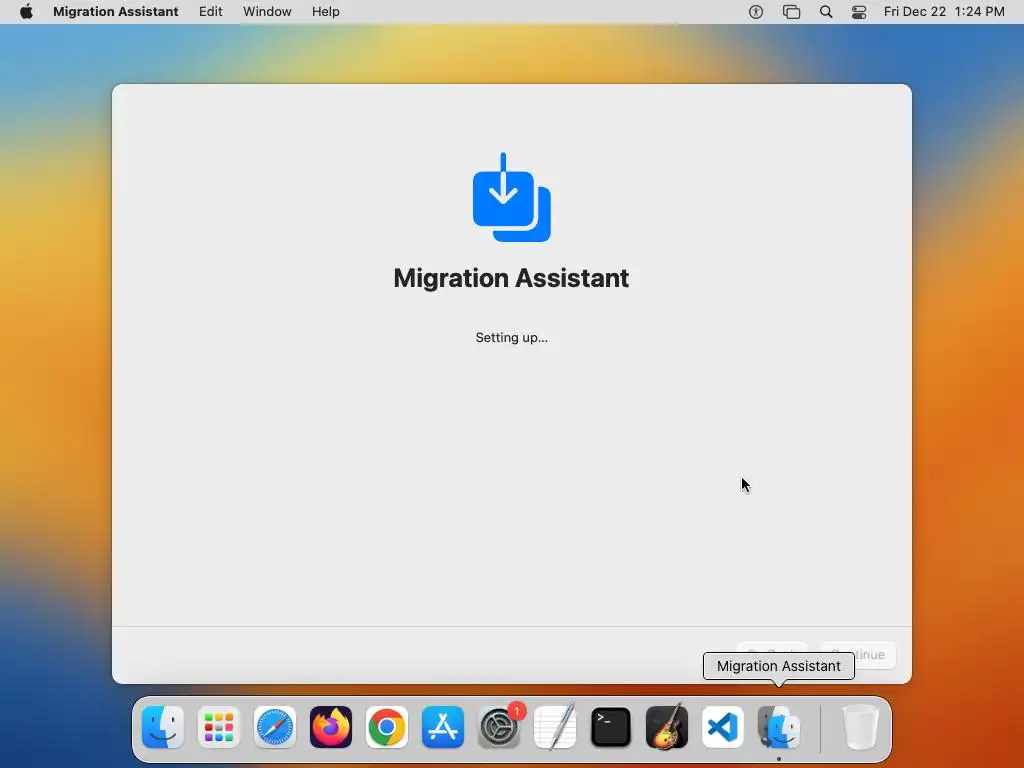The width and height of the screenshot is (1024, 768).
Task: Open the App Store from the Dock
Action: (443, 727)
